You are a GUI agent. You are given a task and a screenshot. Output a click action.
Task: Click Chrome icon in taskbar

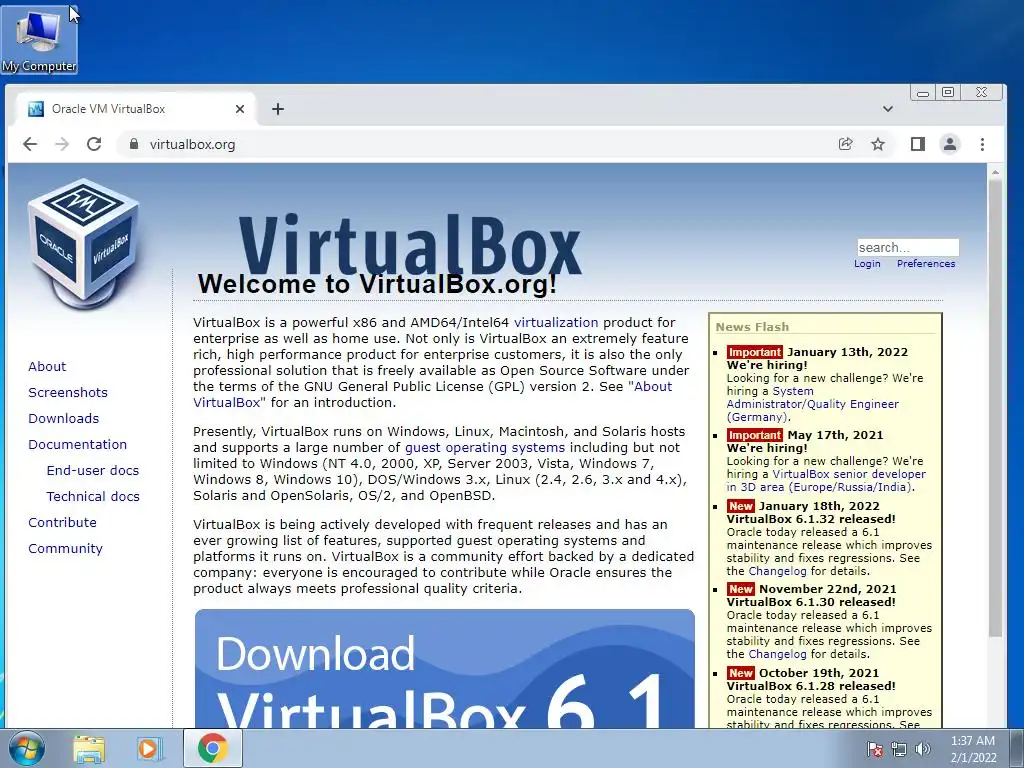[213, 748]
